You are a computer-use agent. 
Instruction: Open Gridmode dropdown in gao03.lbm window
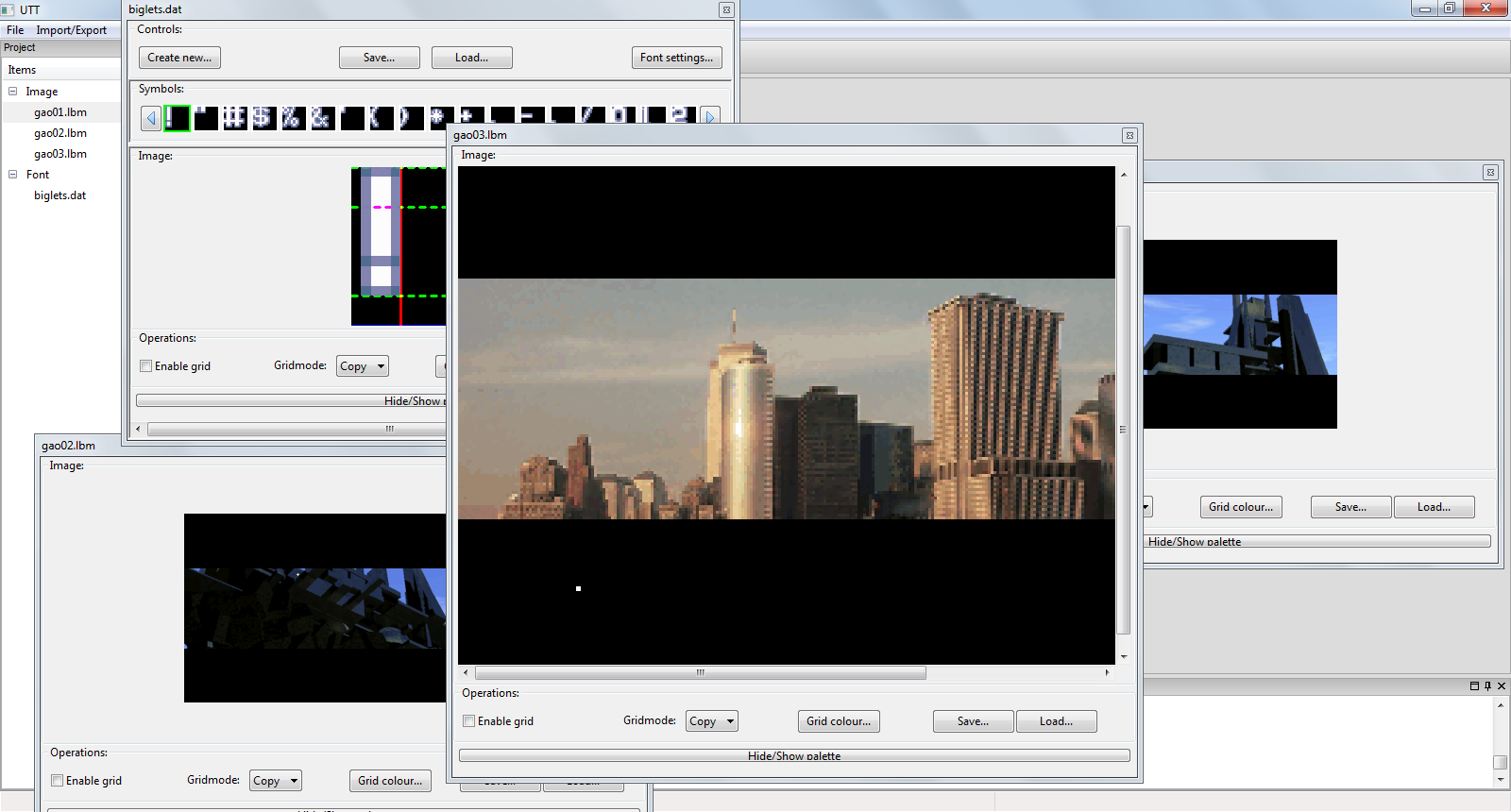(711, 721)
